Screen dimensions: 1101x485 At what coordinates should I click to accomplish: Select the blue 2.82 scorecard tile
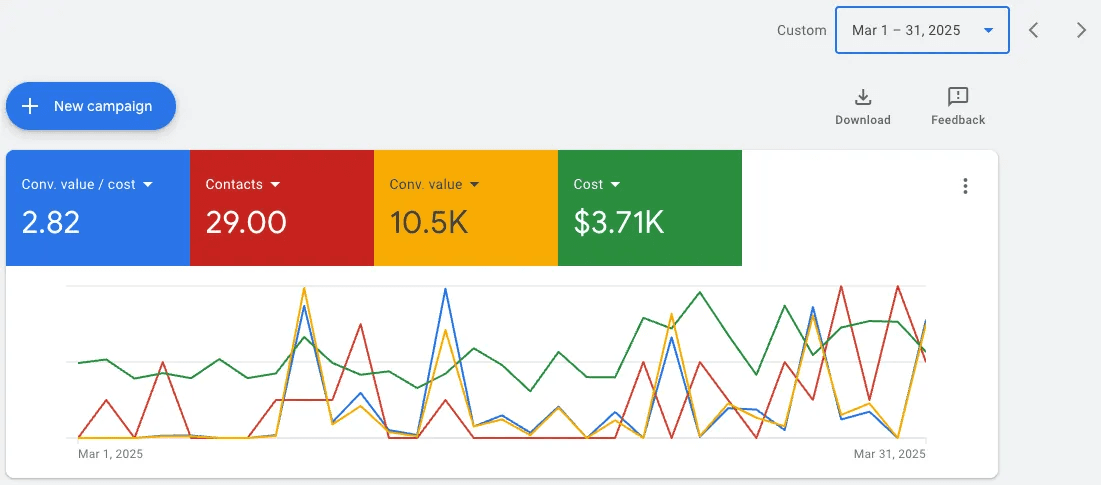click(x=98, y=208)
